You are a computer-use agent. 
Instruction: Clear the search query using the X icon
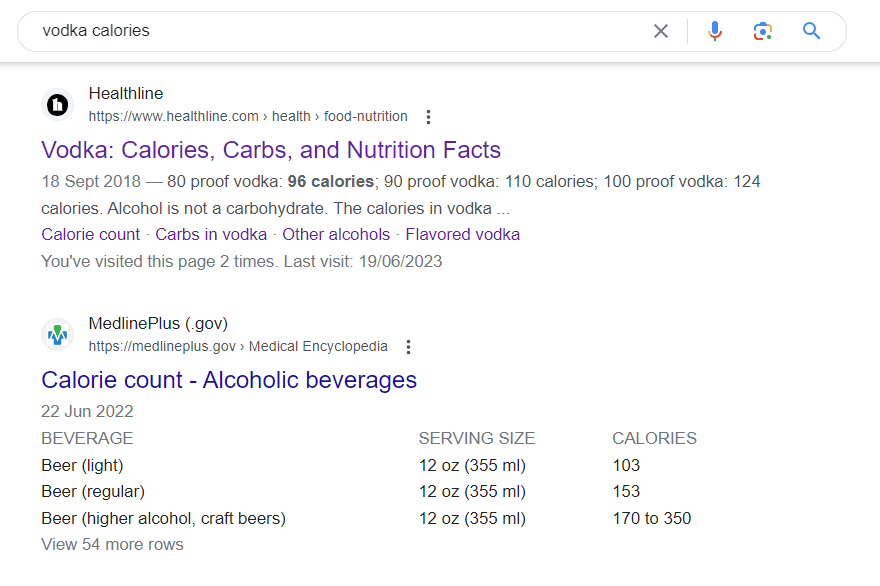661,31
